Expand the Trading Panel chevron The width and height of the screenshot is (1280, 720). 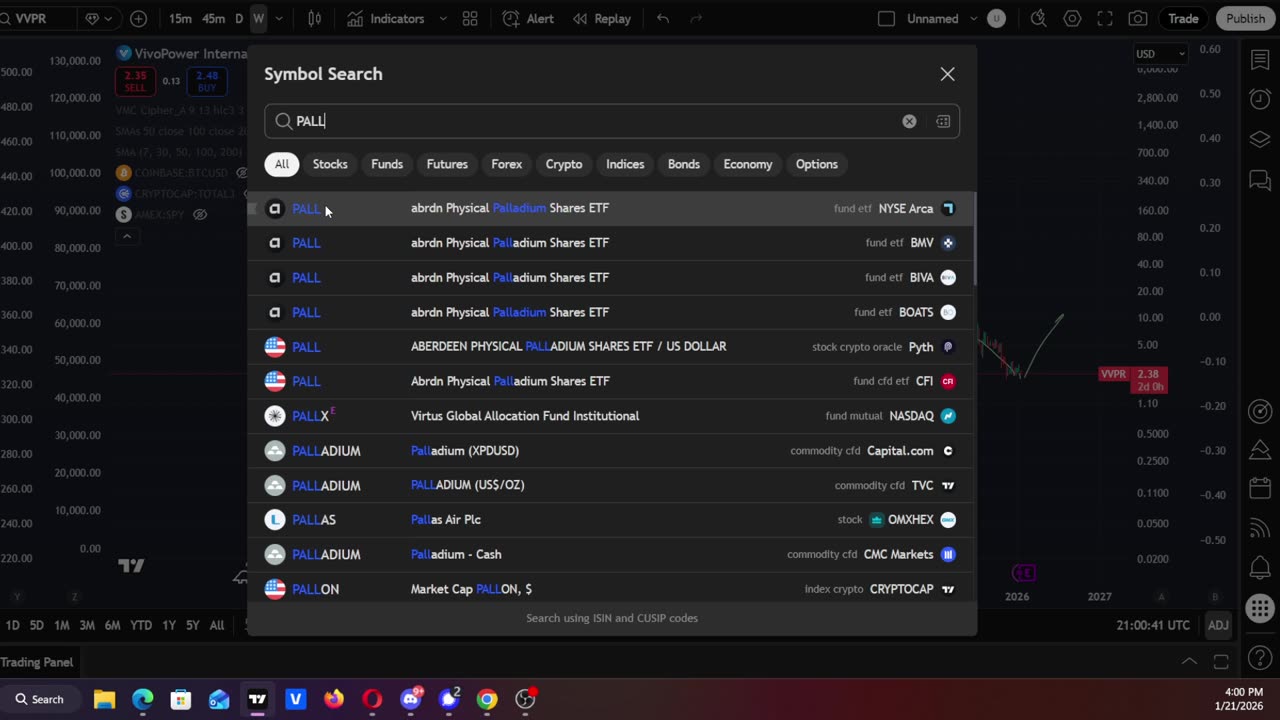pos(1189,662)
